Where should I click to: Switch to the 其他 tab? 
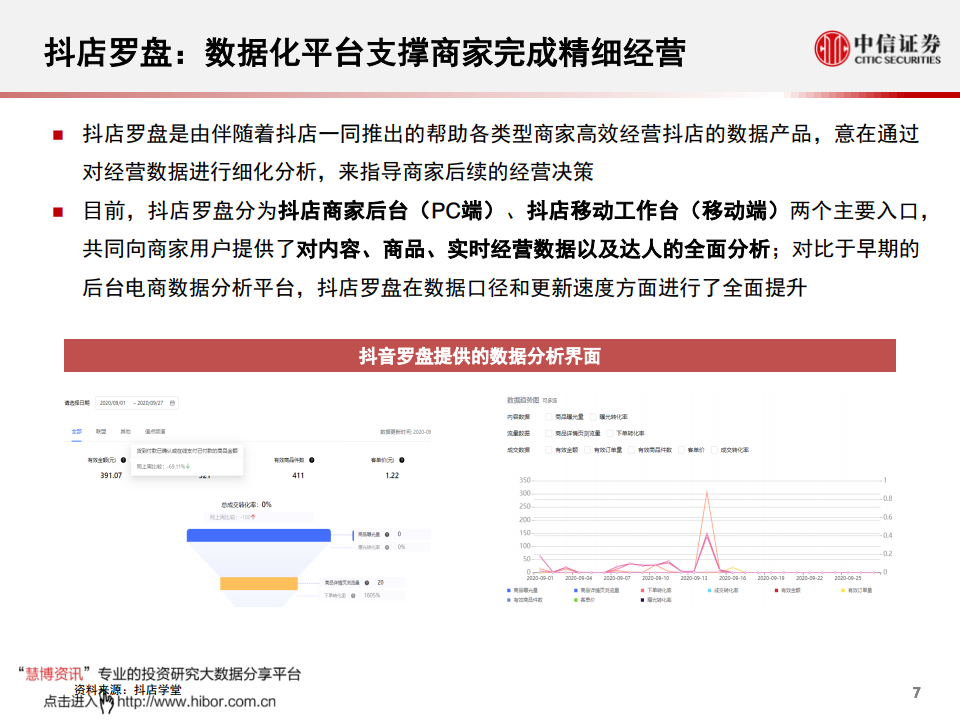point(126,432)
